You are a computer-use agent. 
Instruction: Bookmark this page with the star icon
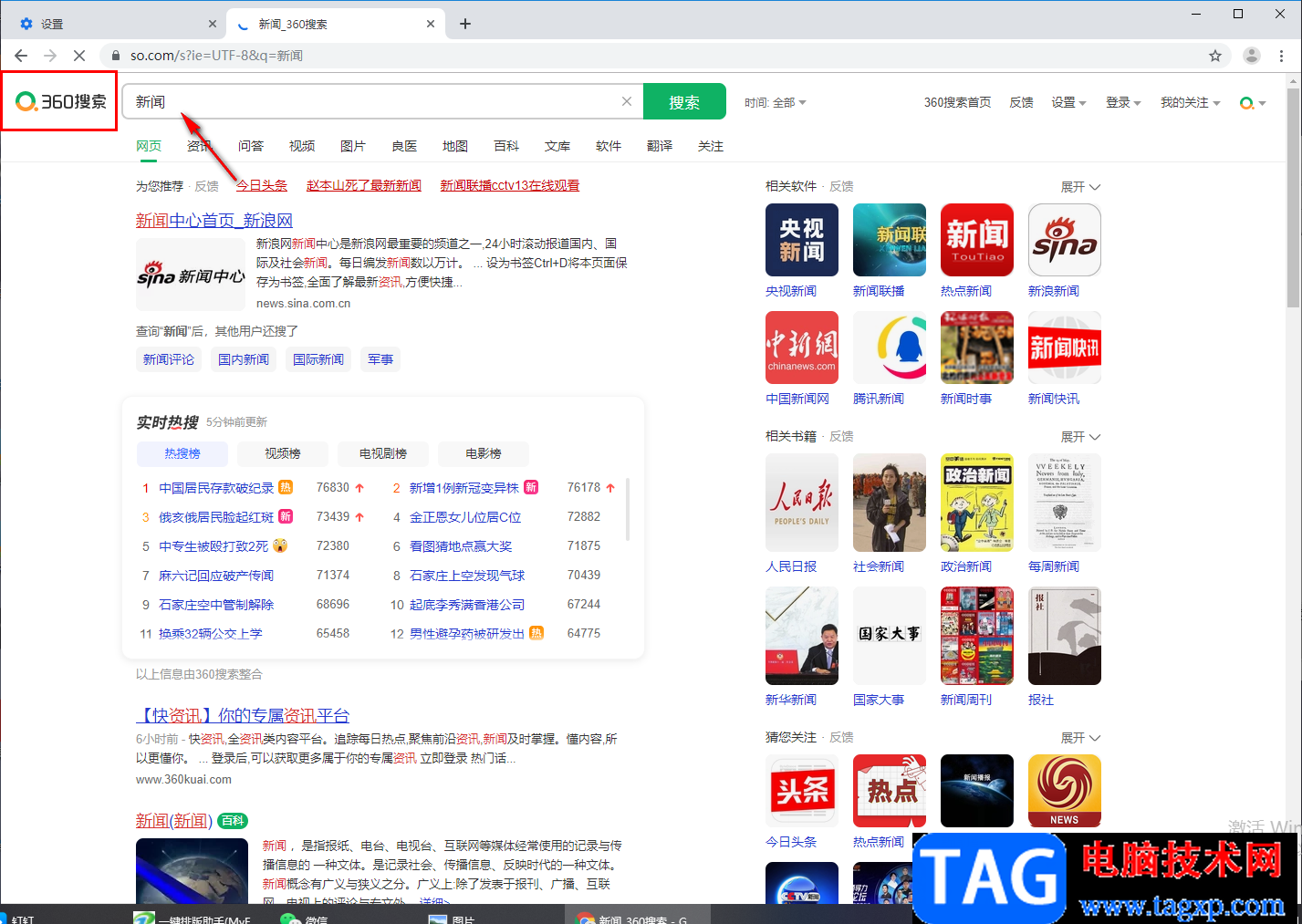click(x=1215, y=56)
